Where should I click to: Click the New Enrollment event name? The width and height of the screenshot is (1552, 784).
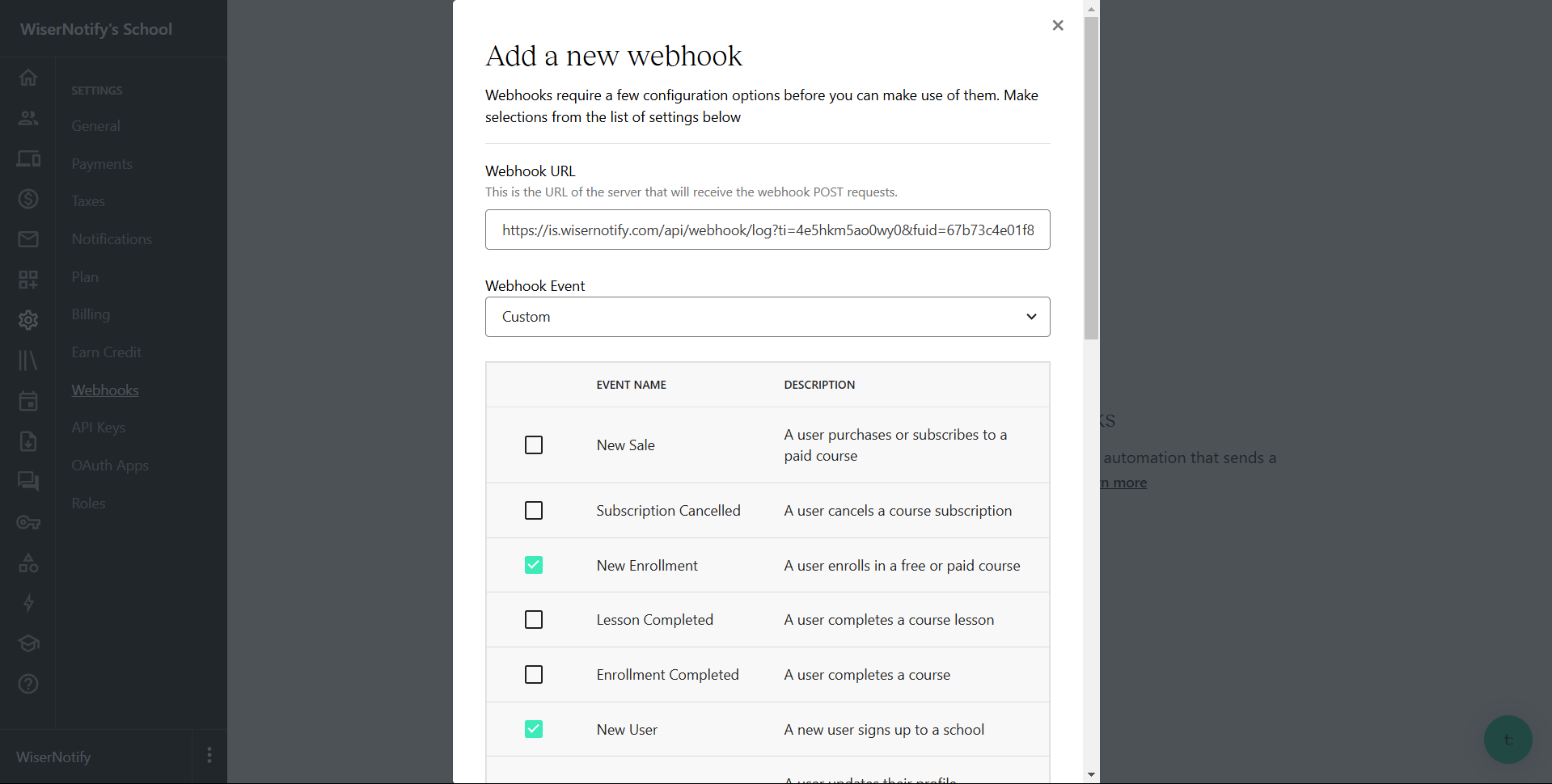pos(647,566)
